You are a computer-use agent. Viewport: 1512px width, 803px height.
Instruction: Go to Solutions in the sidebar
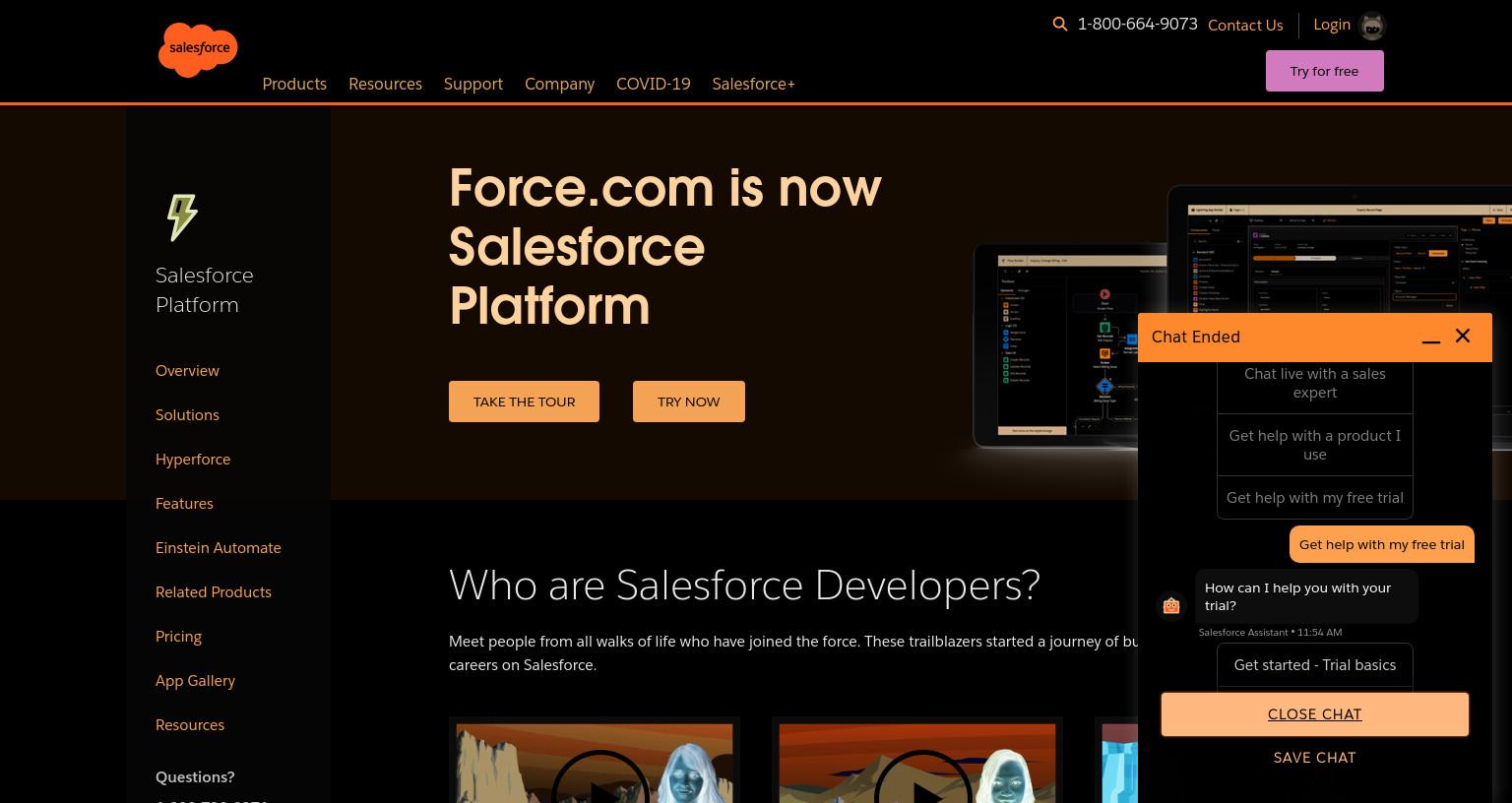pos(187,415)
